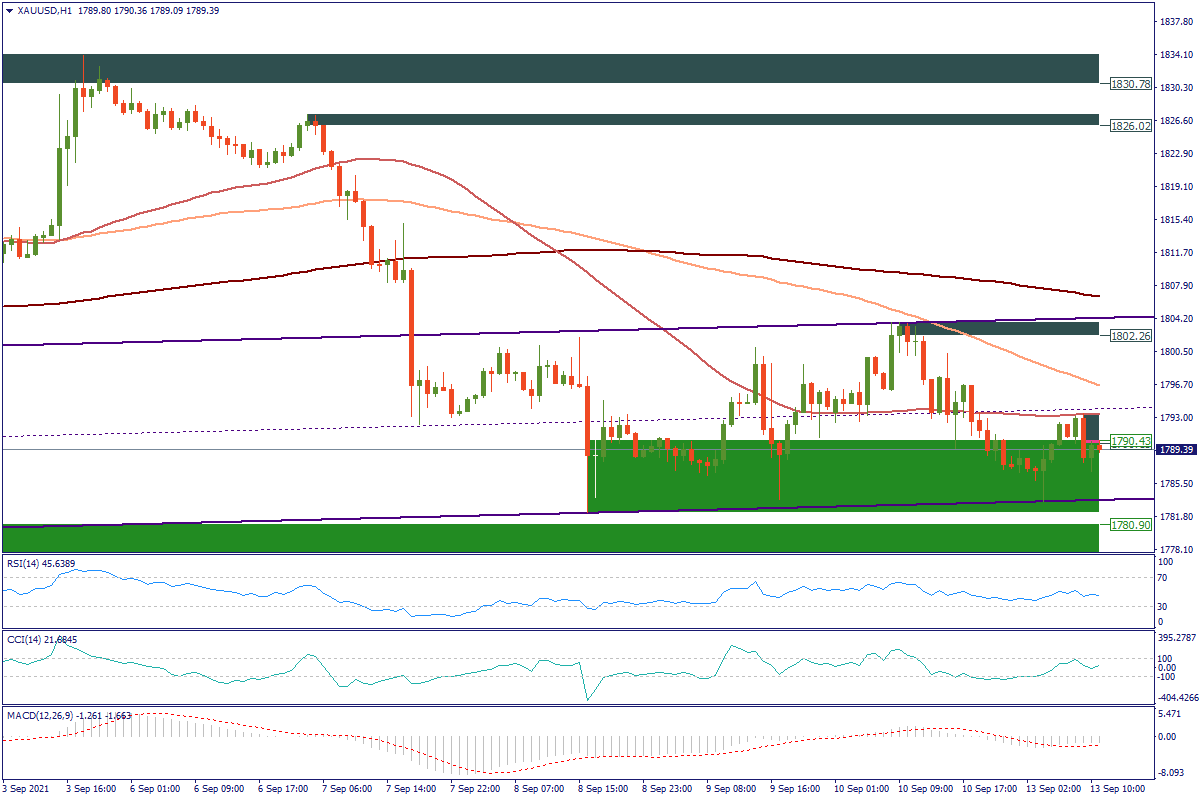Click the XAUUSD,H1 symbol title
1200x800 pixels.
point(44,10)
